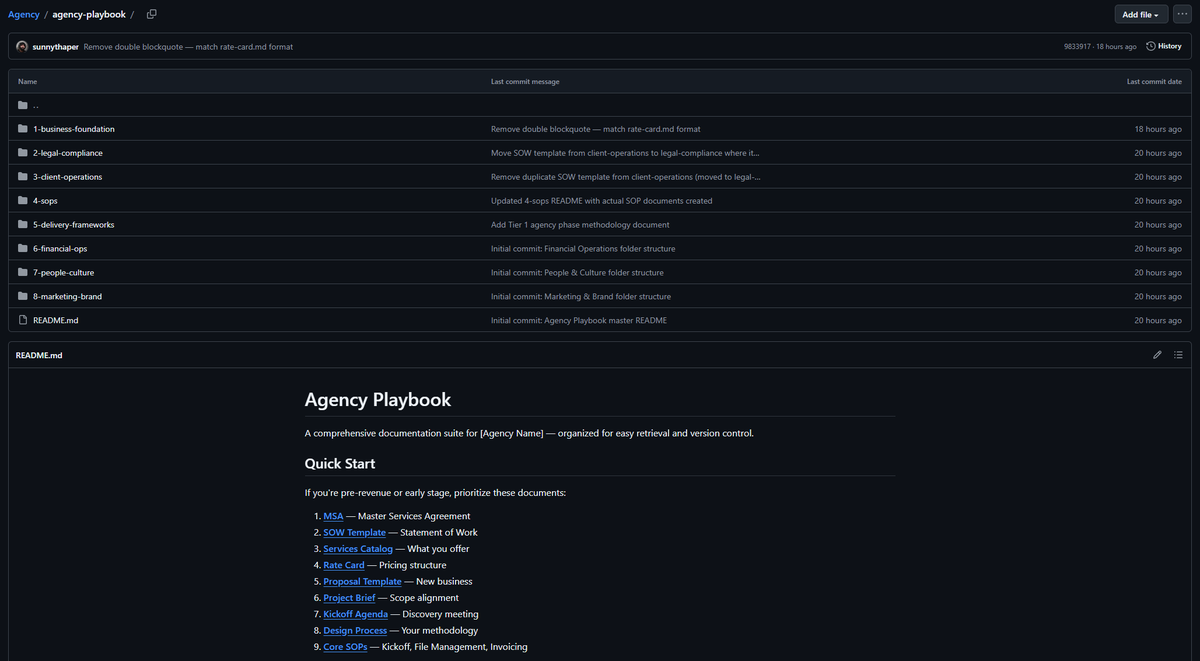Open commit message 'Move SOW template from client-operations'
Screen dimensions: 1200x661
[625, 153]
